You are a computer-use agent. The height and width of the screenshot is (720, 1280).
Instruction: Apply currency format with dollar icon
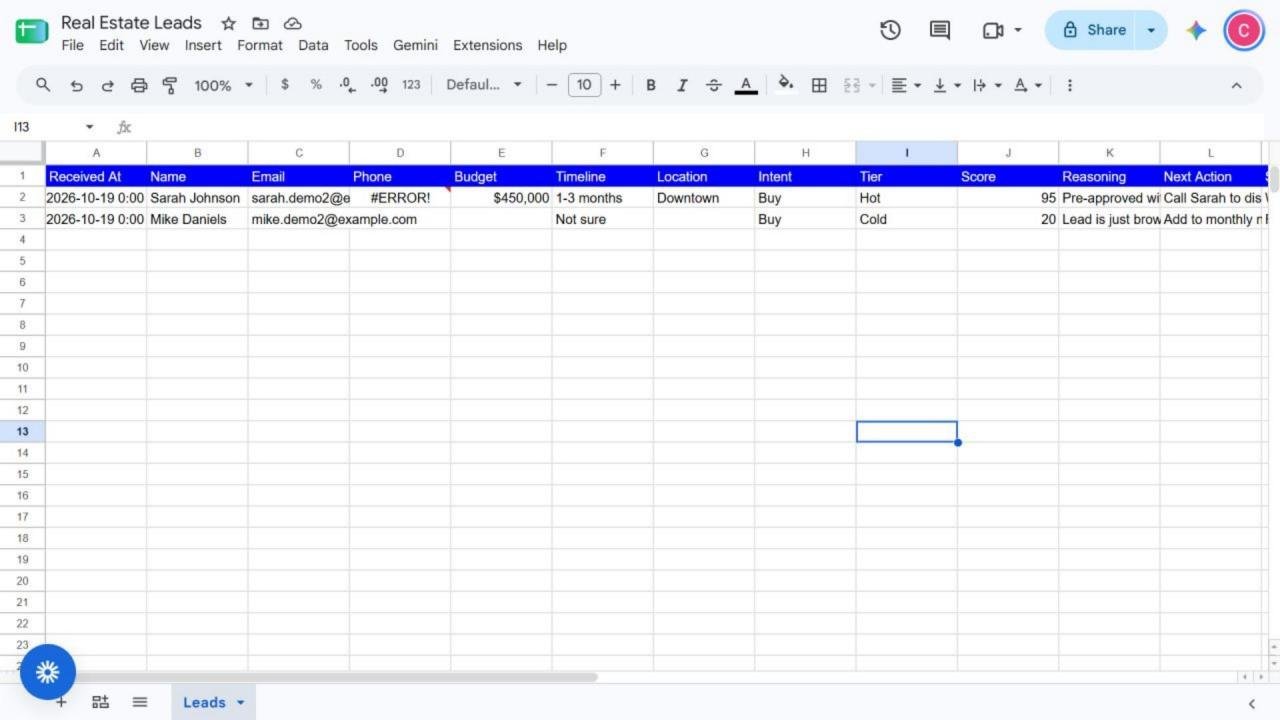pos(285,85)
